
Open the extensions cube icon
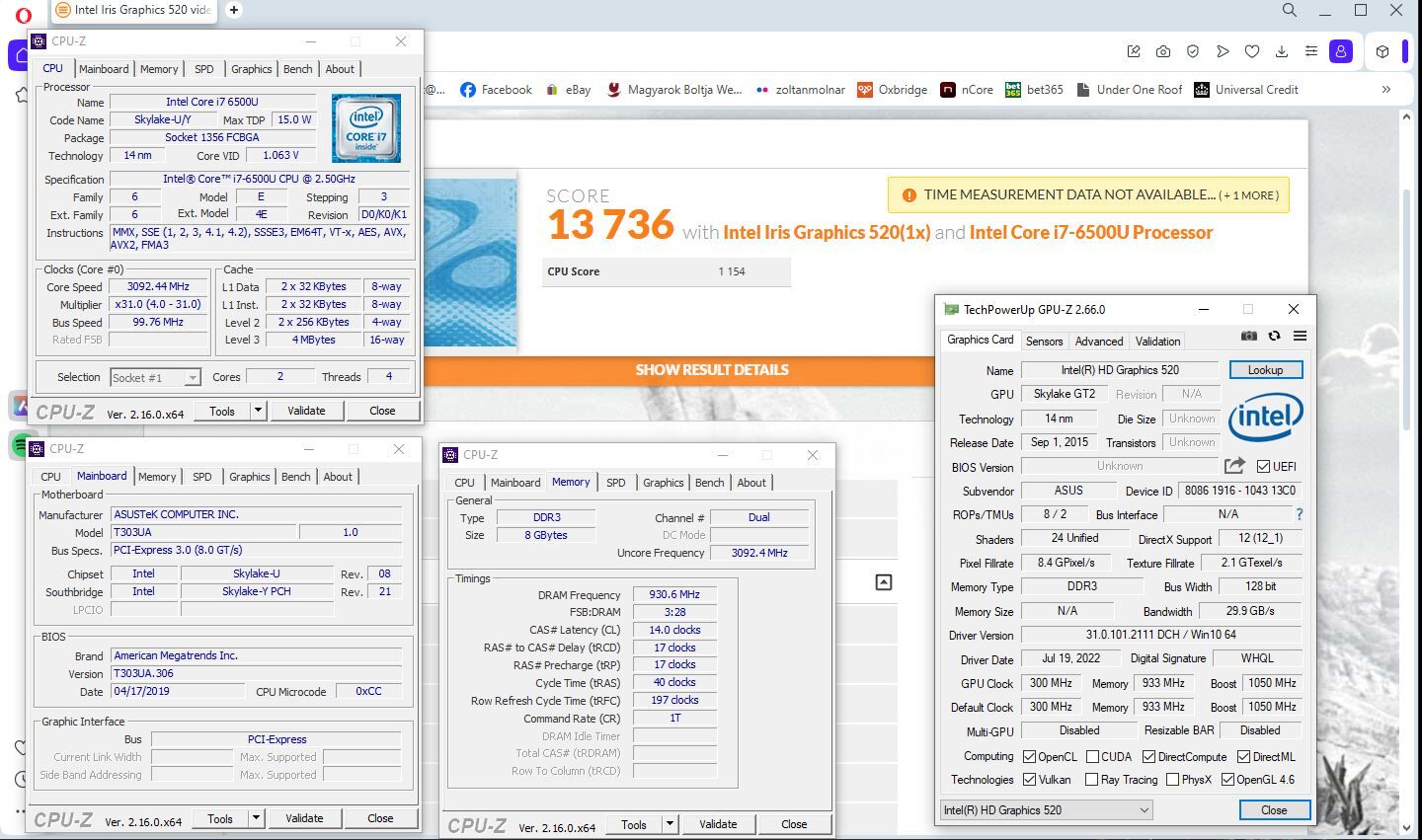[1382, 51]
